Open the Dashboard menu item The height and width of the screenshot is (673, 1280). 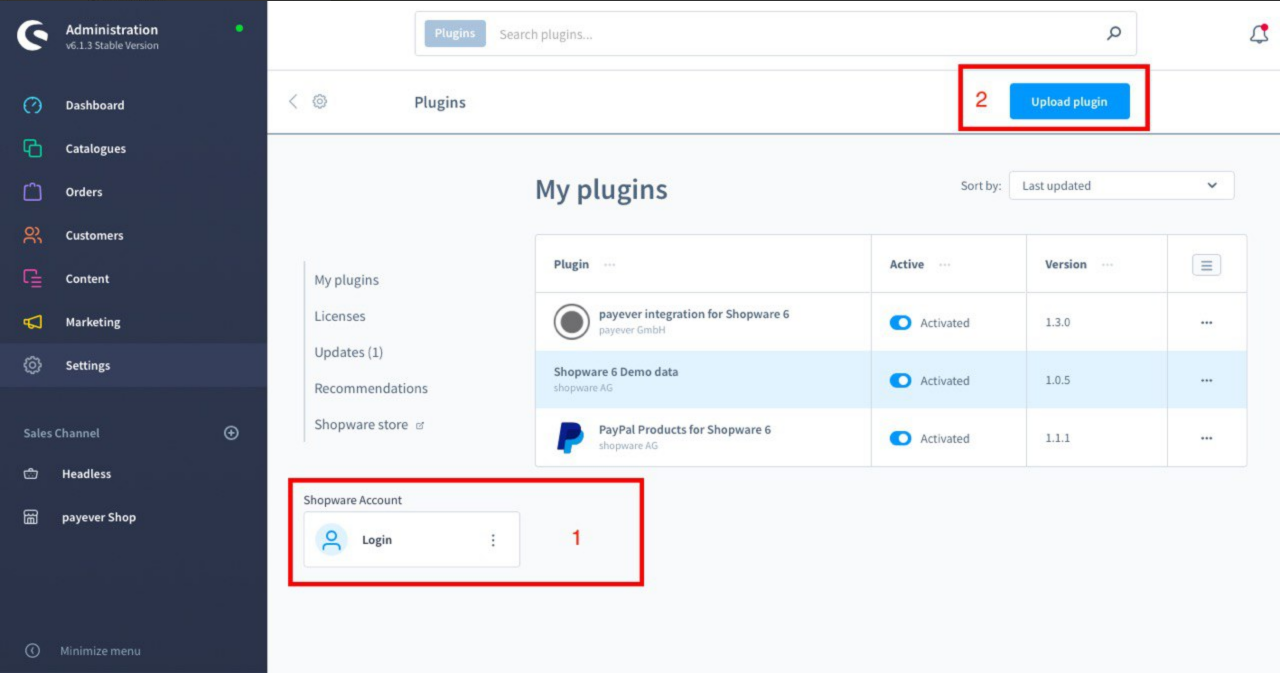95,105
